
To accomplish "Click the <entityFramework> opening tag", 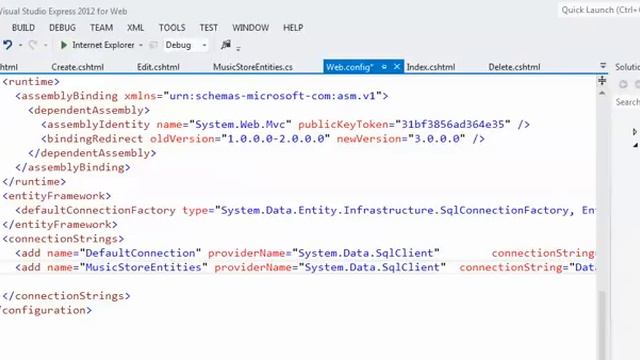I will (57, 196).
